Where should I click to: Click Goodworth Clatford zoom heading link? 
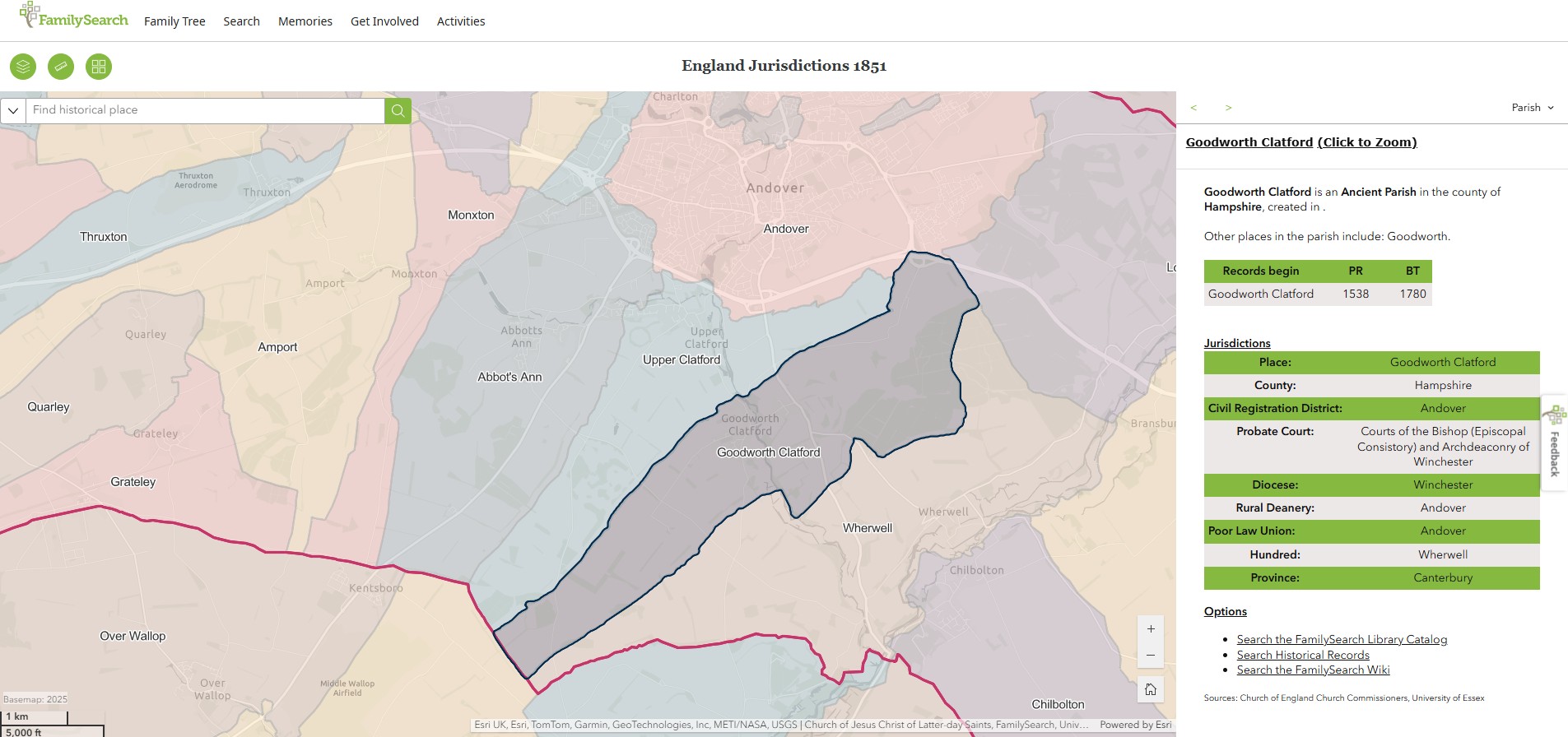[1300, 142]
